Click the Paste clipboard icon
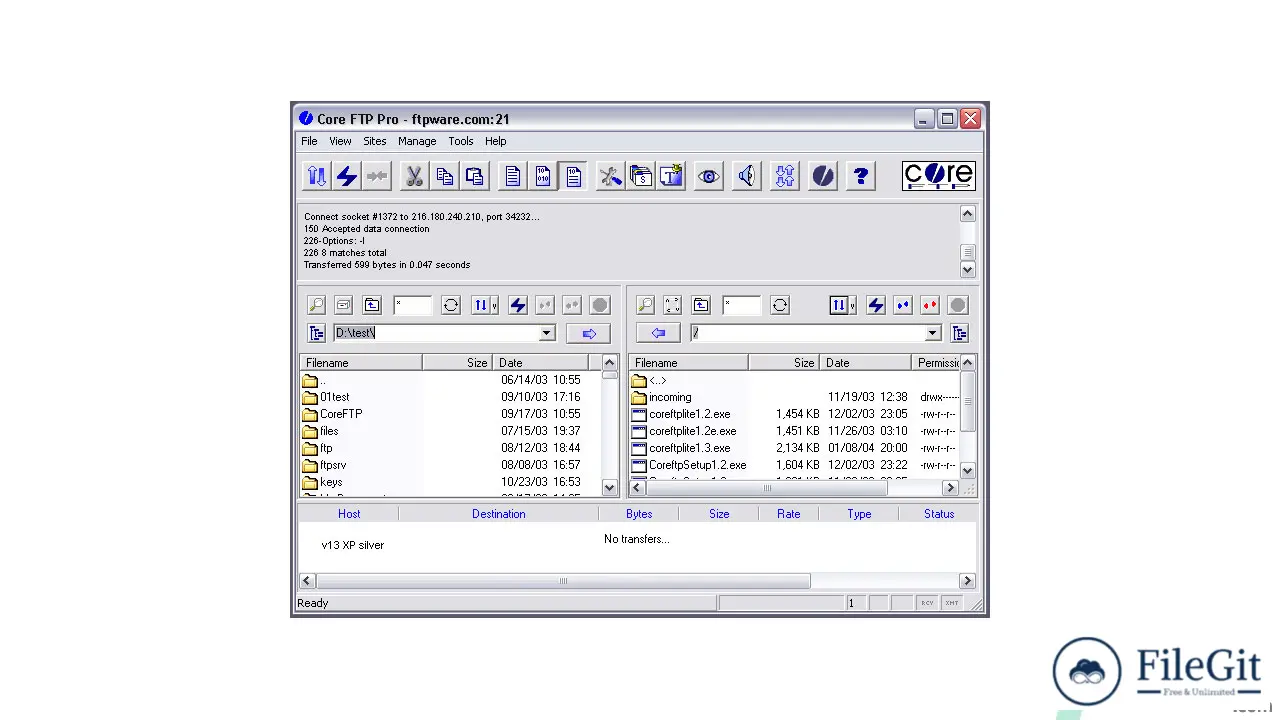This screenshot has width=1280, height=720. 474,177
